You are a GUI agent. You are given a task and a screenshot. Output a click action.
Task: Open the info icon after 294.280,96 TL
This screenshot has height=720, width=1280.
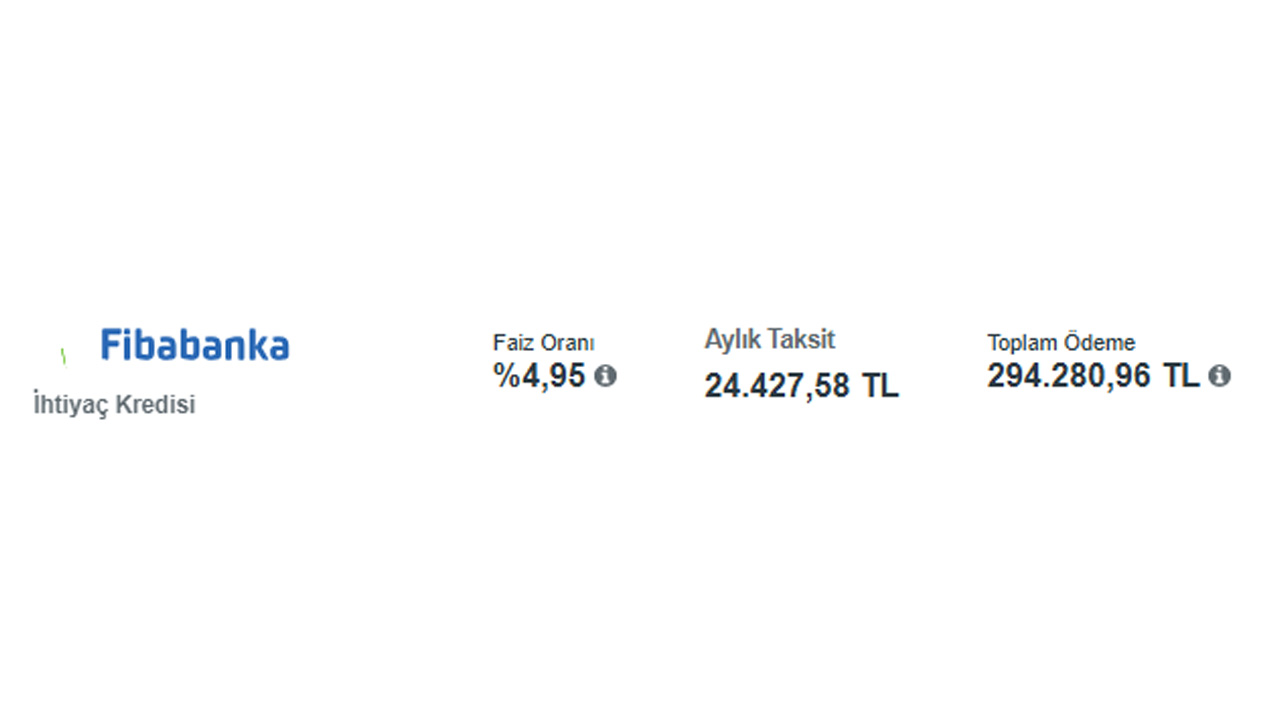point(1219,376)
